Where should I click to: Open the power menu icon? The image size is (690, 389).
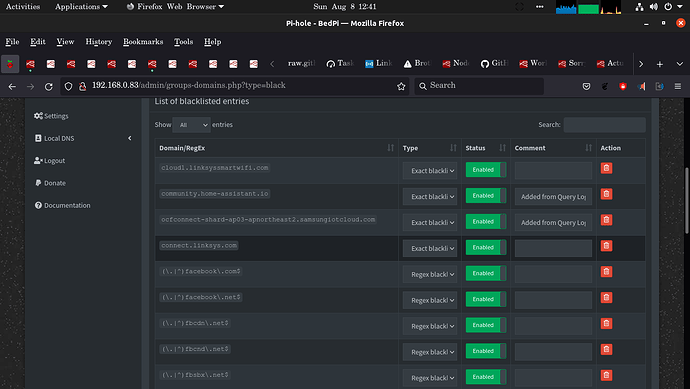(668, 7)
